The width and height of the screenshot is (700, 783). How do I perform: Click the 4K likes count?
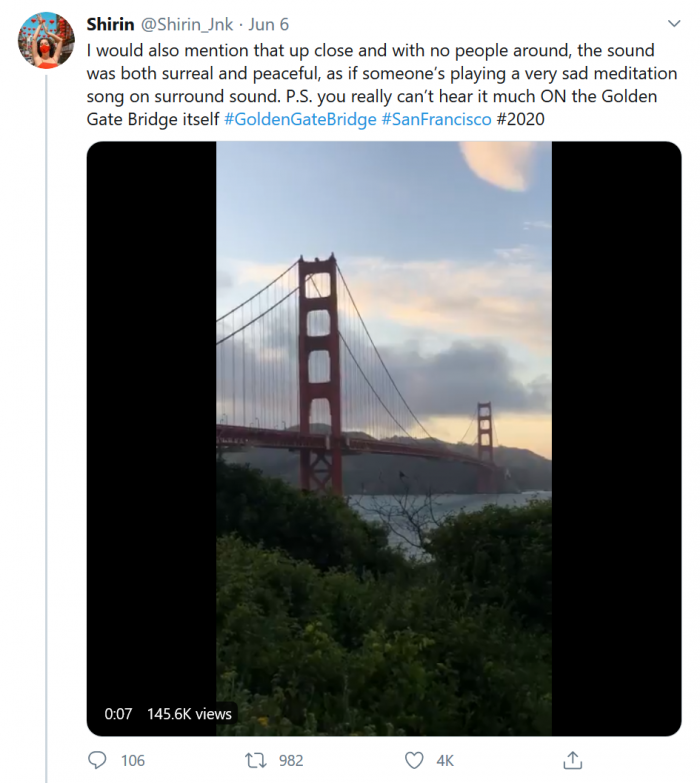click(x=445, y=761)
